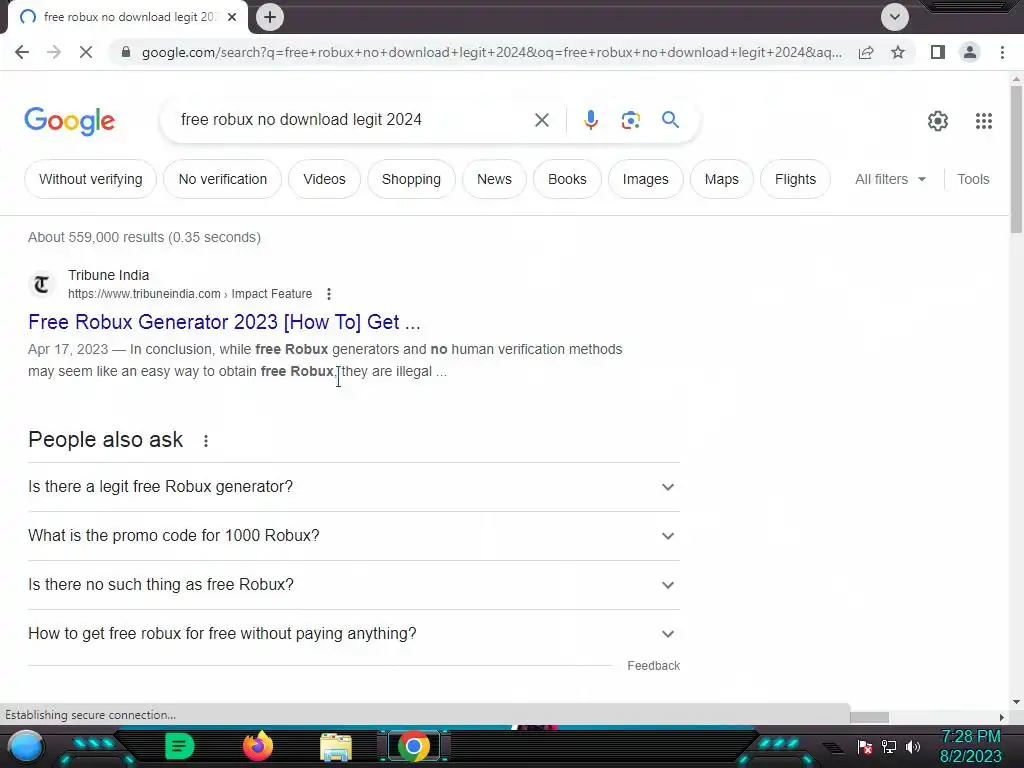Click into the Google search box text
This screenshot has width=1024, height=768.
tap(301, 120)
